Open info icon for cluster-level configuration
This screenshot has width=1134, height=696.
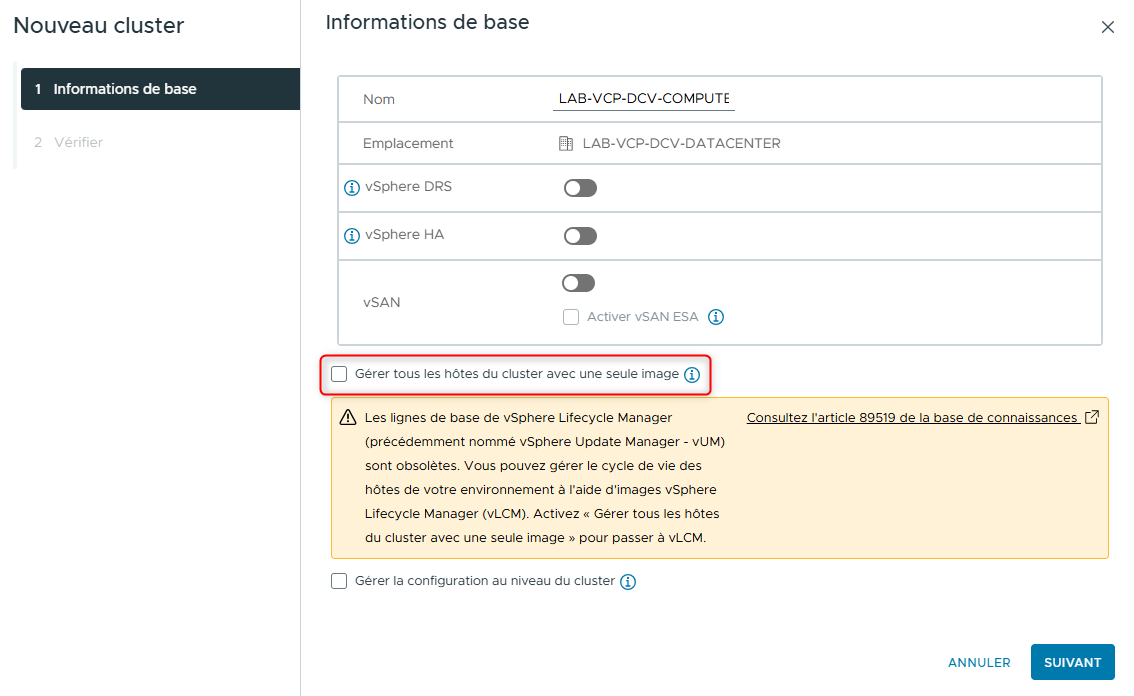tap(628, 581)
